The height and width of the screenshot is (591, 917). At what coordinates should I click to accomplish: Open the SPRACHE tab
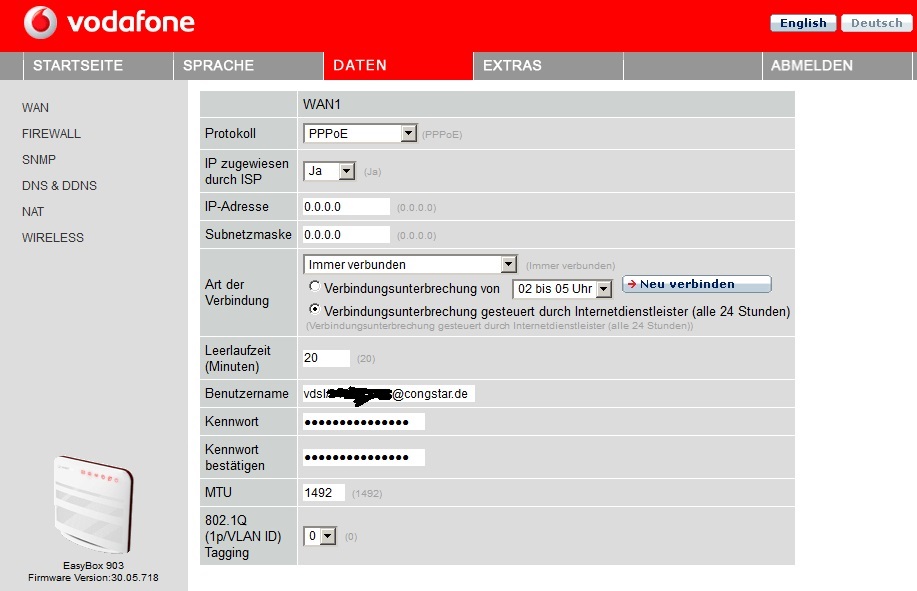point(218,65)
